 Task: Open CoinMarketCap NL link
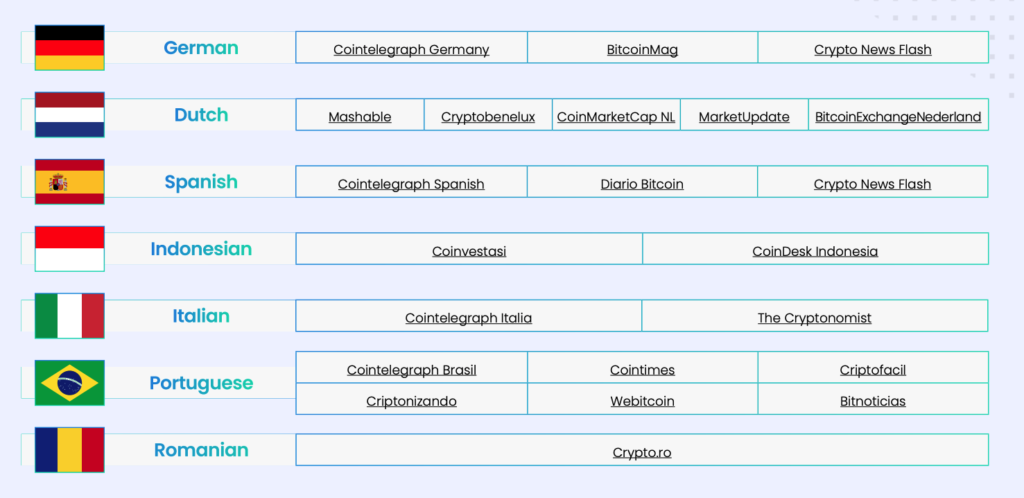616,117
